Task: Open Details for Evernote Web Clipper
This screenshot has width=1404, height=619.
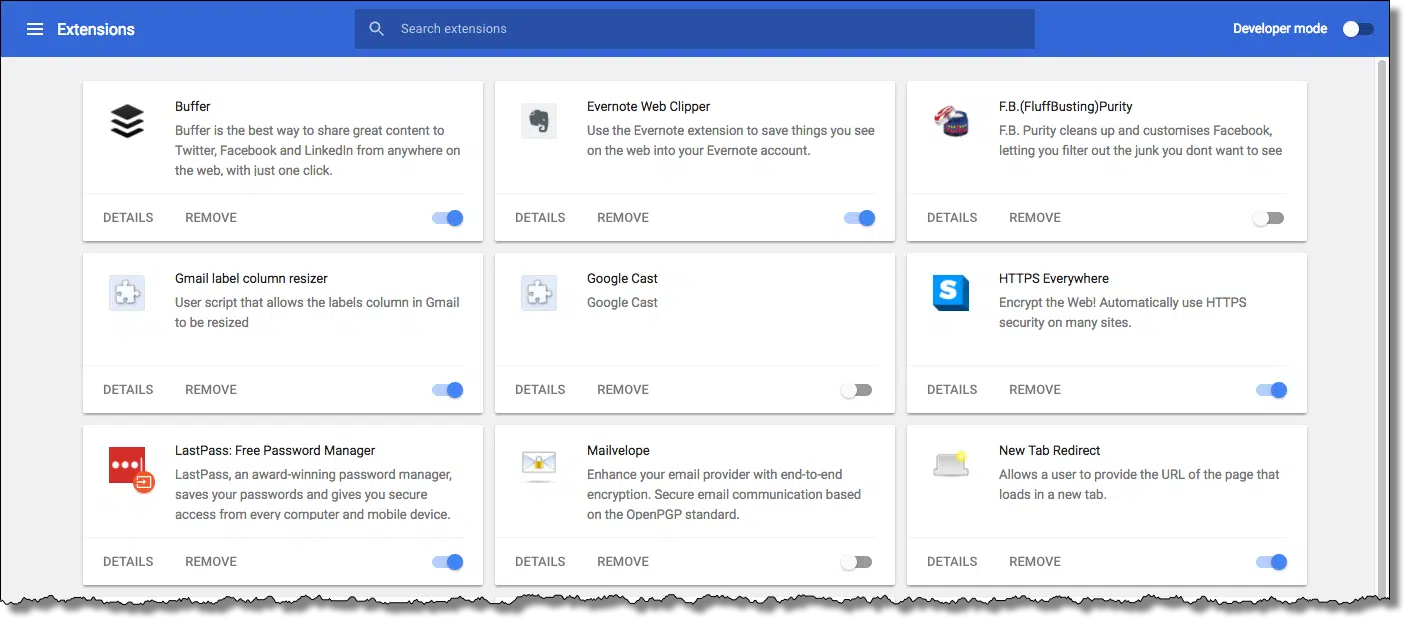Action: tap(540, 218)
